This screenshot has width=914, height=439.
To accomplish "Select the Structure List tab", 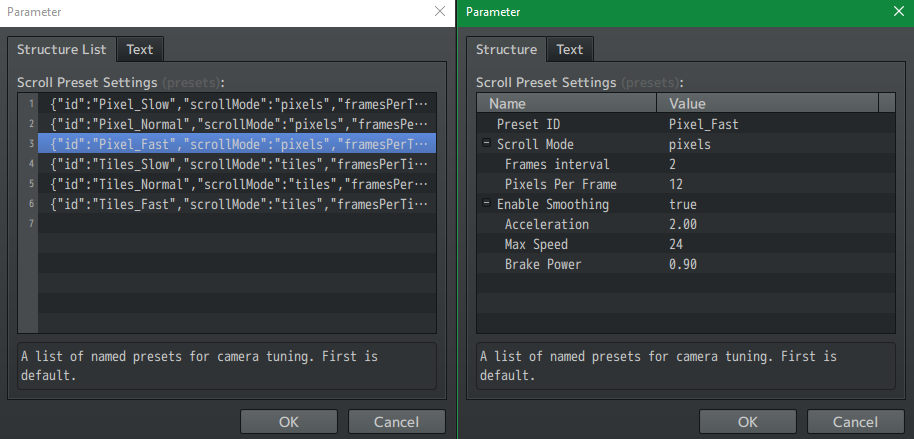I will click(62, 49).
